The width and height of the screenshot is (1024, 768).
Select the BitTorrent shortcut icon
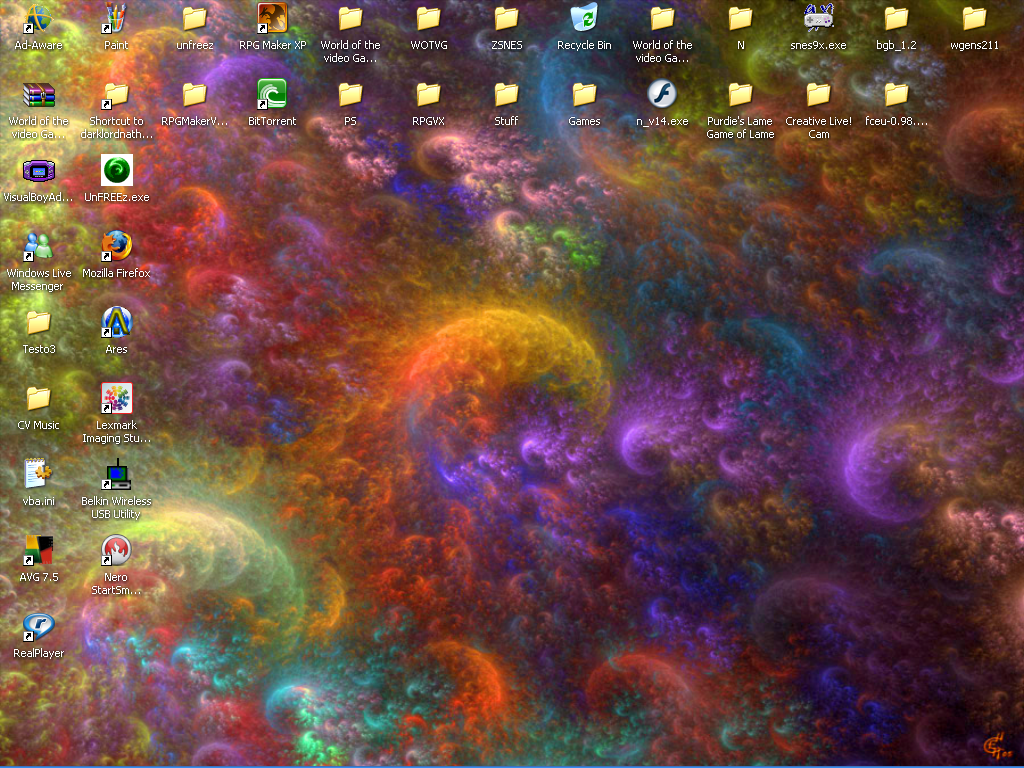click(272, 94)
